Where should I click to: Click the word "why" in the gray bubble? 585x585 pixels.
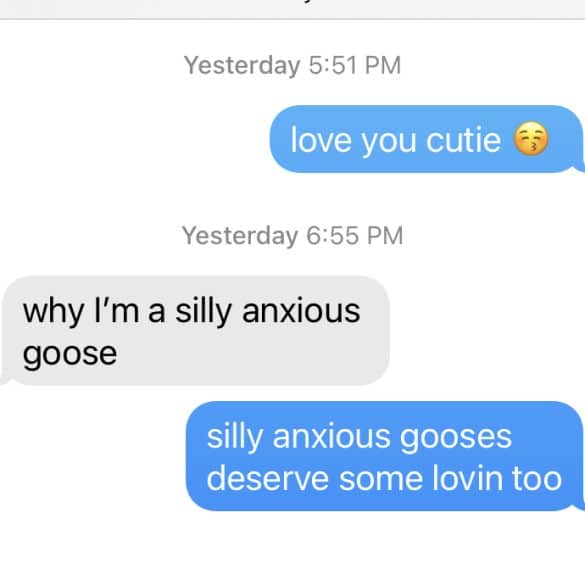coord(53,313)
